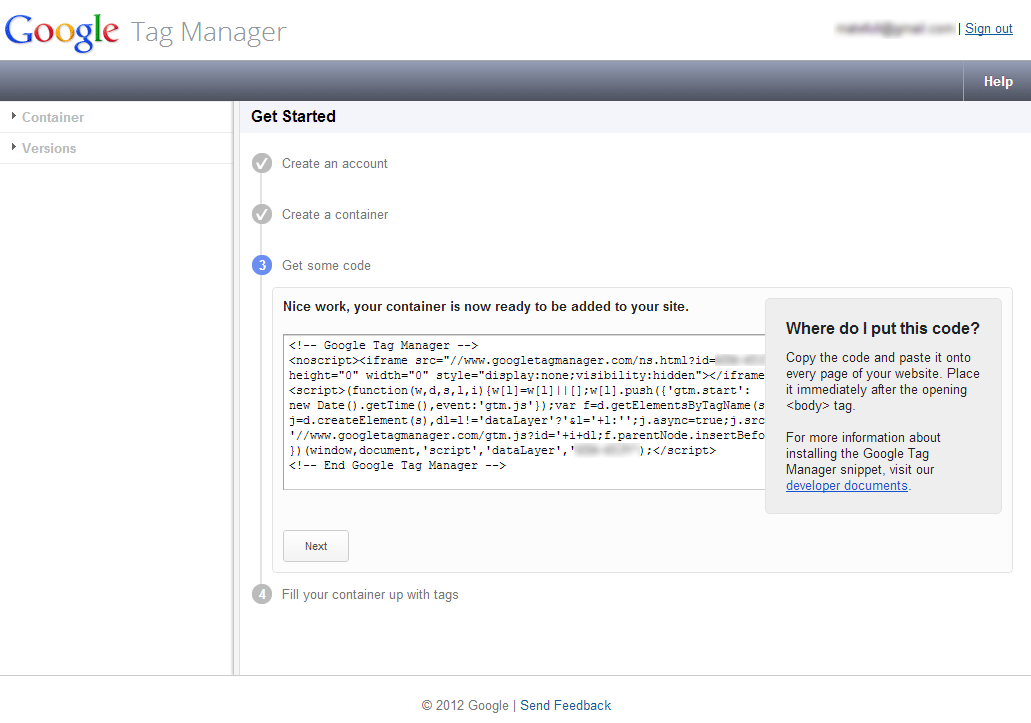The width and height of the screenshot is (1031, 723).
Task: Open the Container sidebar disclosure triangle
Action: coord(12,117)
